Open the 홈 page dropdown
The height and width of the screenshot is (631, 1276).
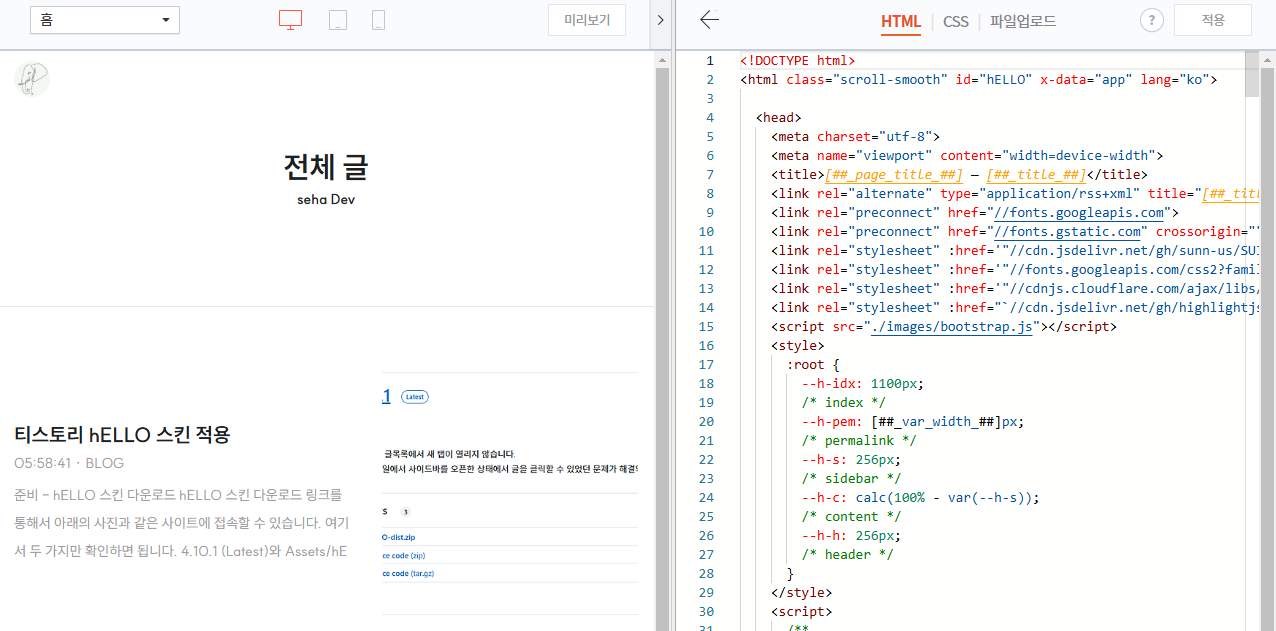(105, 20)
